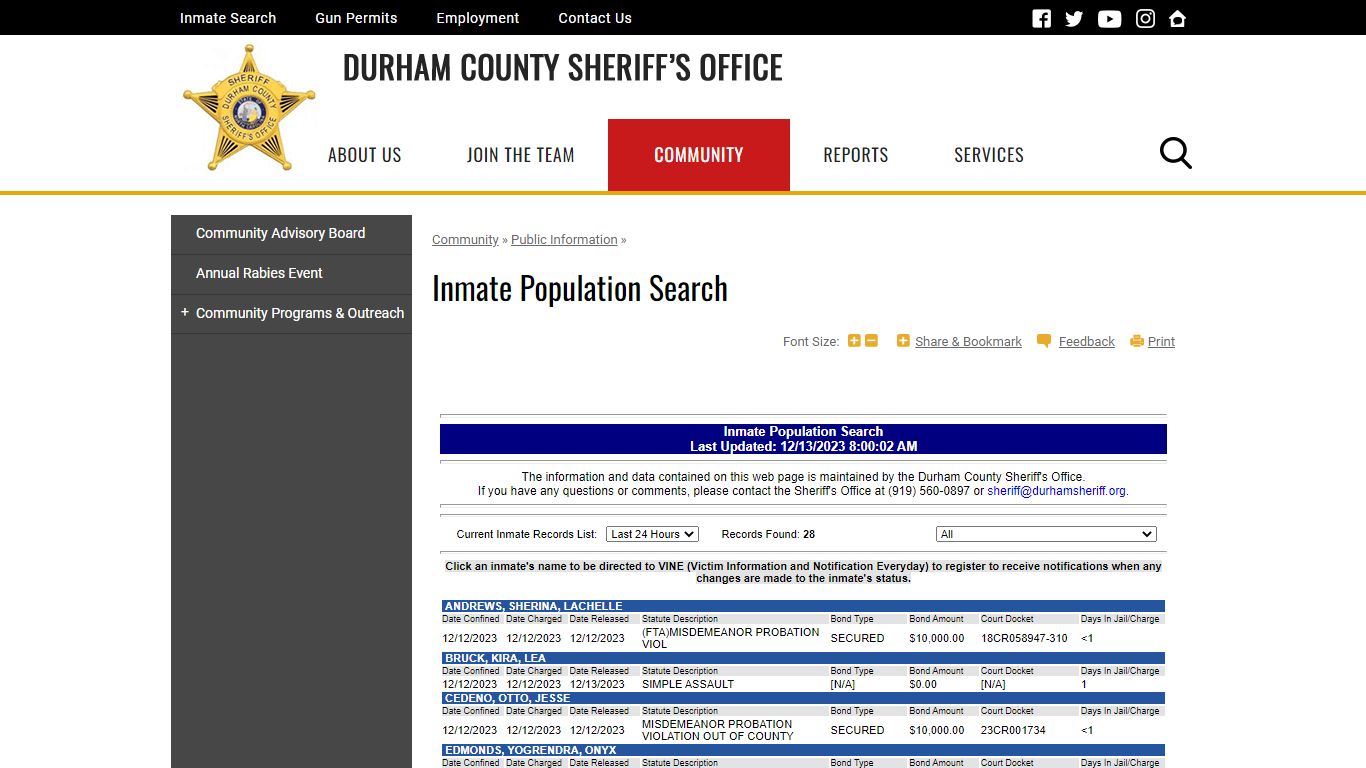The width and height of the screenshot is (1366, 768).
Task: Click Bruck's release date 12/13/2023
Action: click(x=597, y=684)
